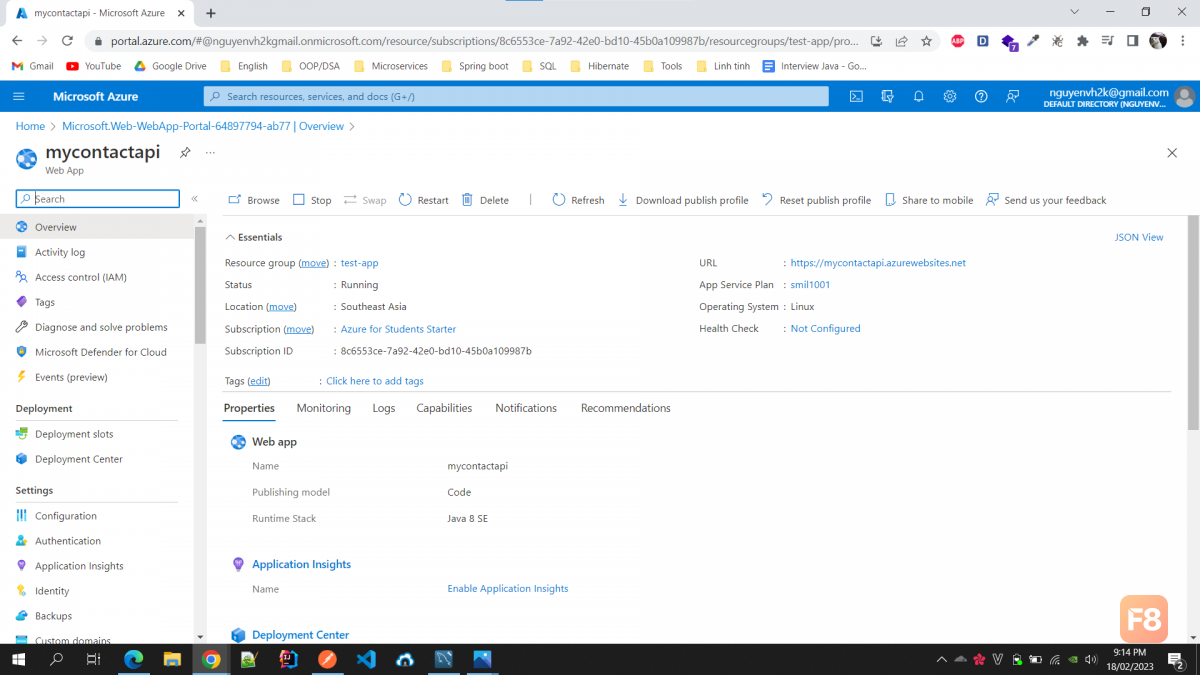This screenshot has width=1200, height=675.
Task: Open Visual Studio Code from taskbar
Action: [x=366, y=660]
